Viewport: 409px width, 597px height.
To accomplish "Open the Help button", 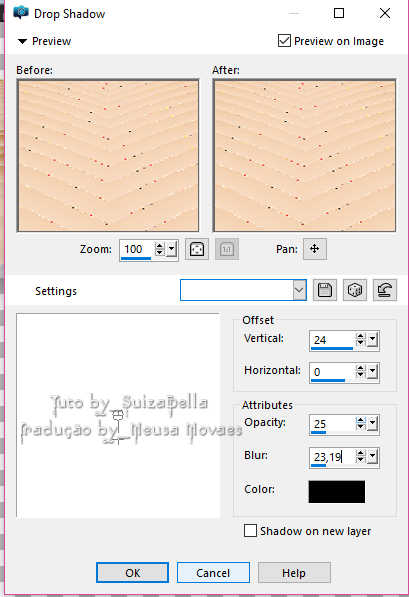I will [294, 573].
